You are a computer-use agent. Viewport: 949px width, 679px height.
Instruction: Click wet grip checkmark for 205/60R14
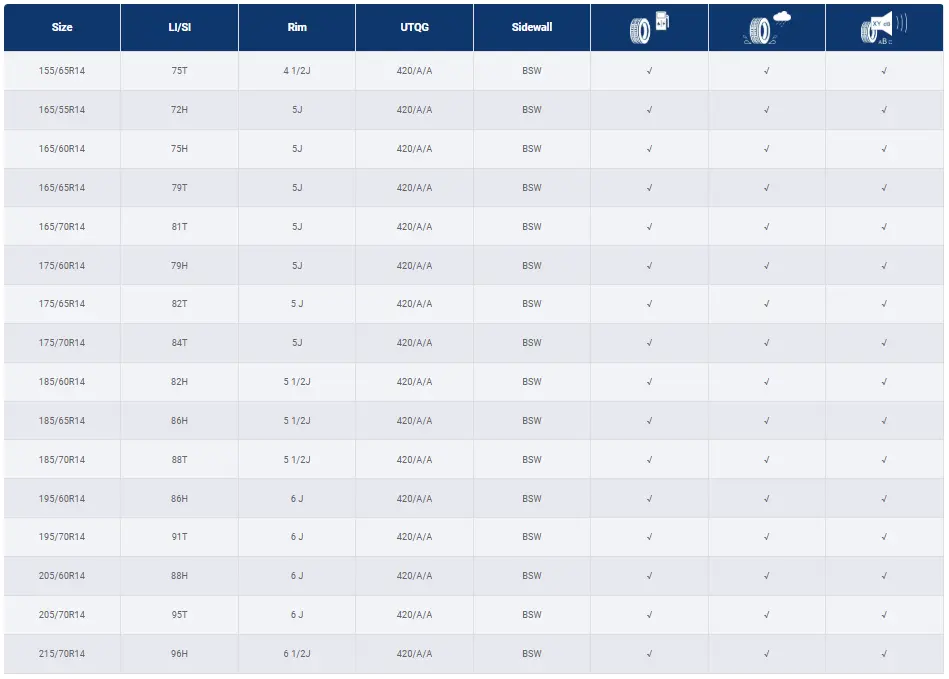click(766, 576)
